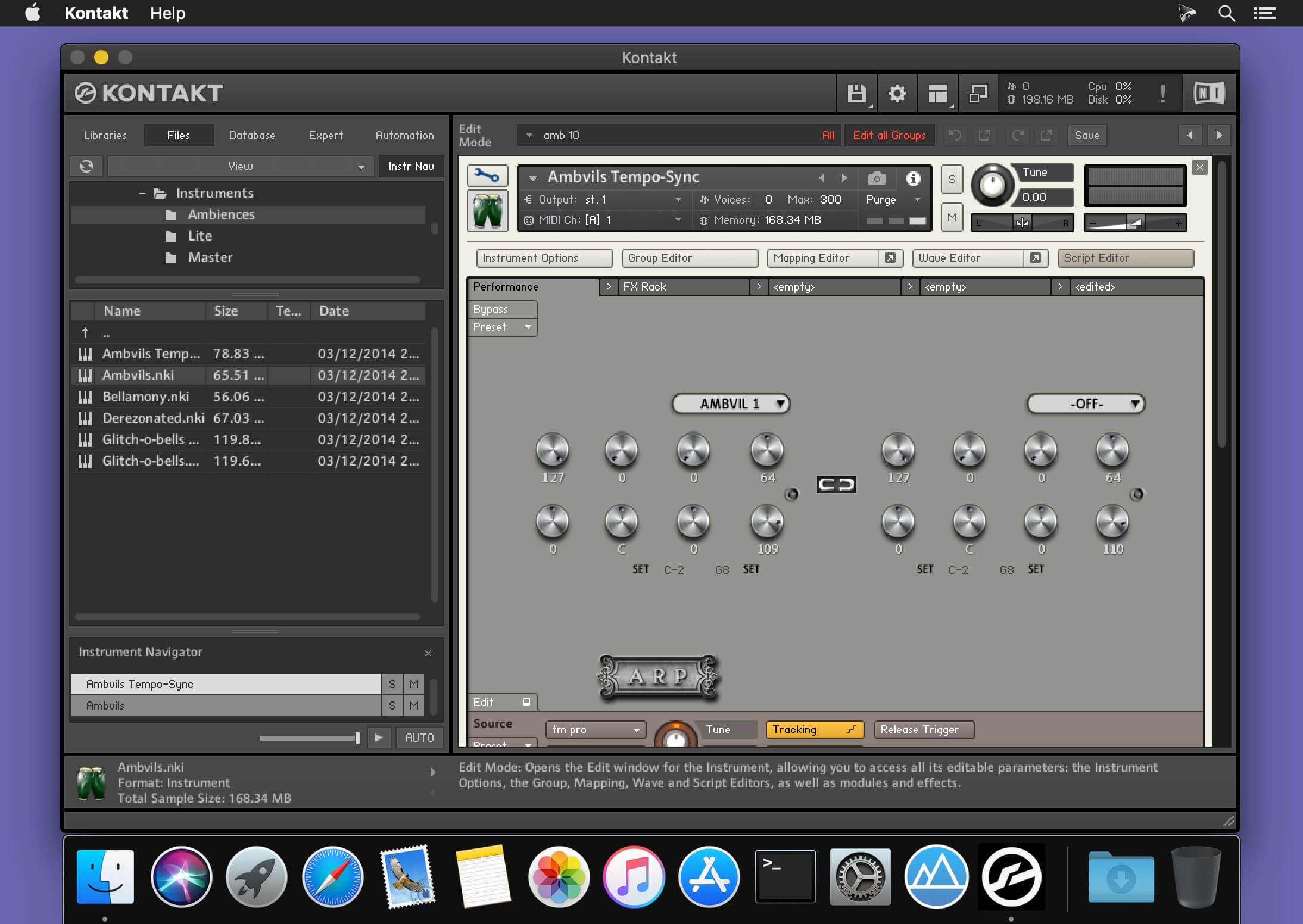Open the Wave Editor

(x=970, y=258)
